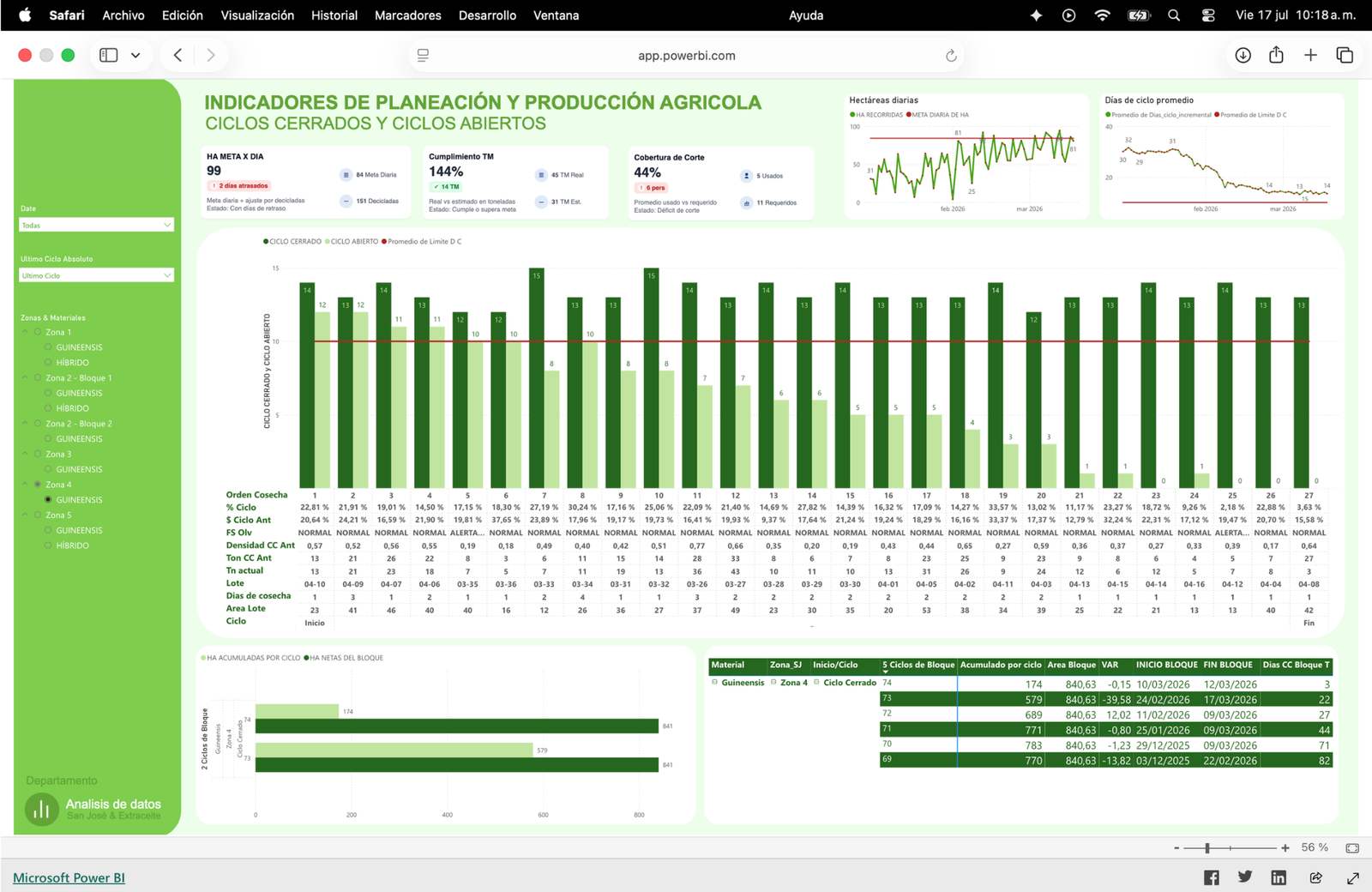Select the Zona 4 radio button

pos(38,485)
